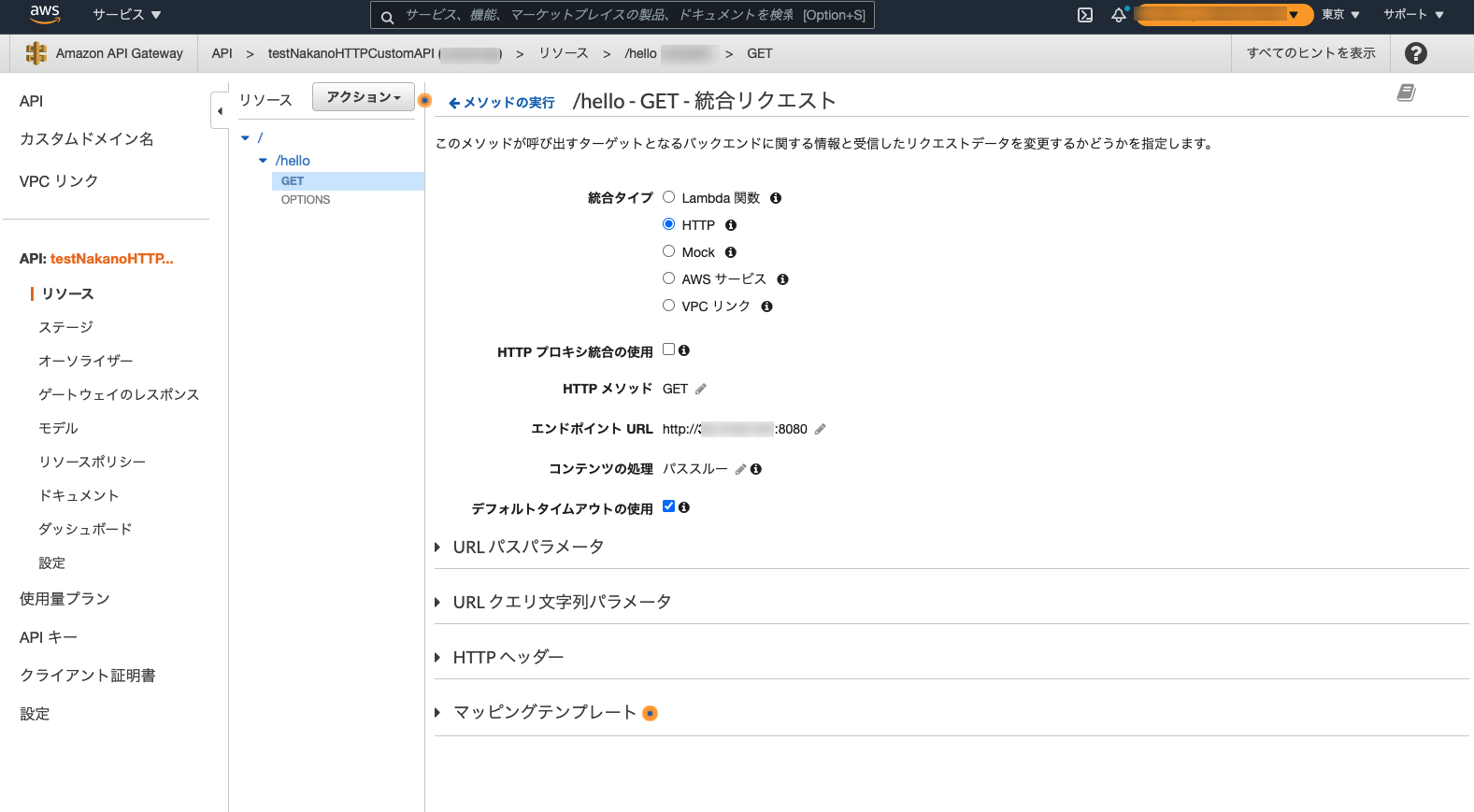Viewport: 1474px width, 812px height.
Task: Show info for VPC リンク type
Action: pos(766,306)
